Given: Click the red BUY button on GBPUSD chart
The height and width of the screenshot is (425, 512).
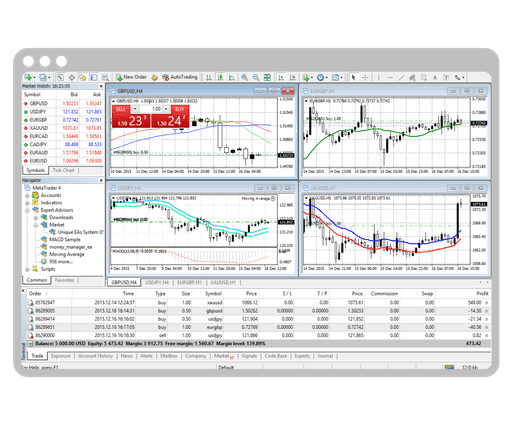Looking at the screenshot, I should (x=180, y=109).
